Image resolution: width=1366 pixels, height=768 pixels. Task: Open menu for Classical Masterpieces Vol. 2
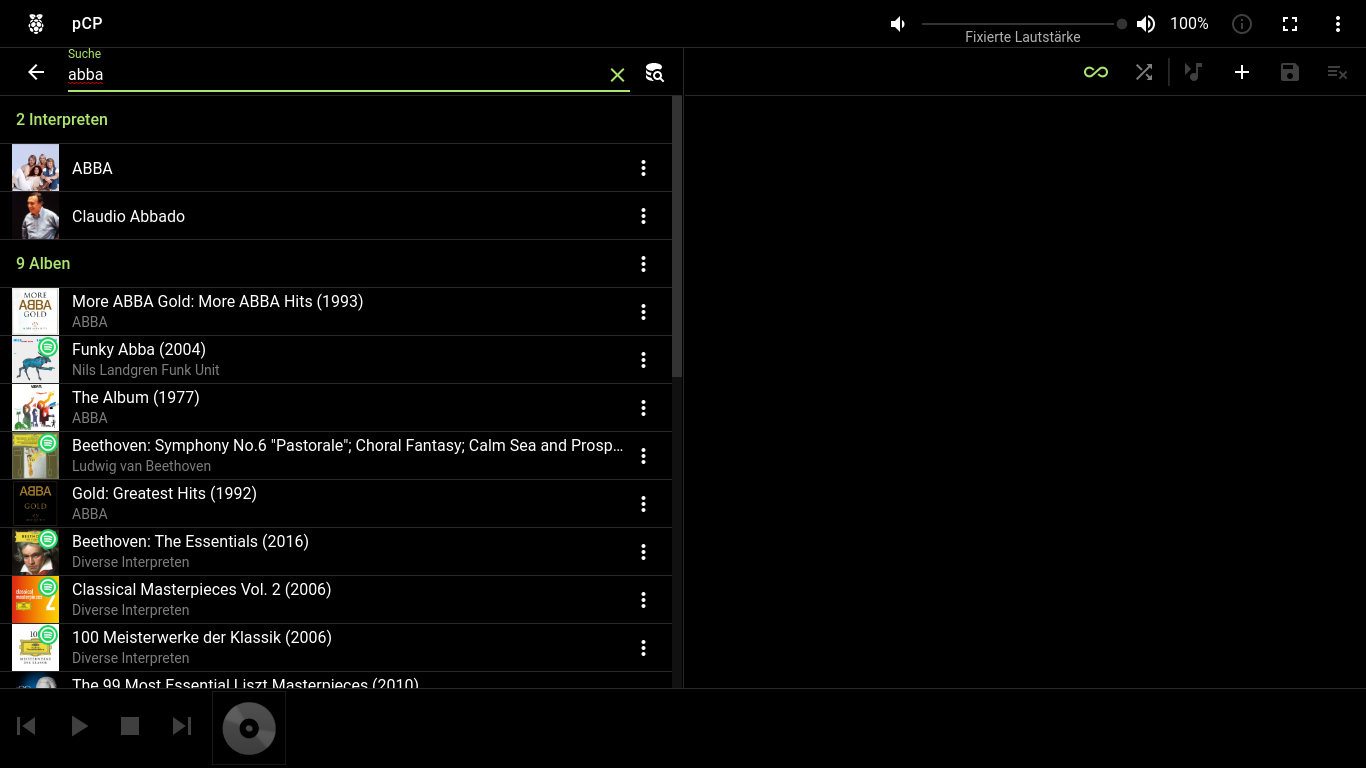coord(643,600)
